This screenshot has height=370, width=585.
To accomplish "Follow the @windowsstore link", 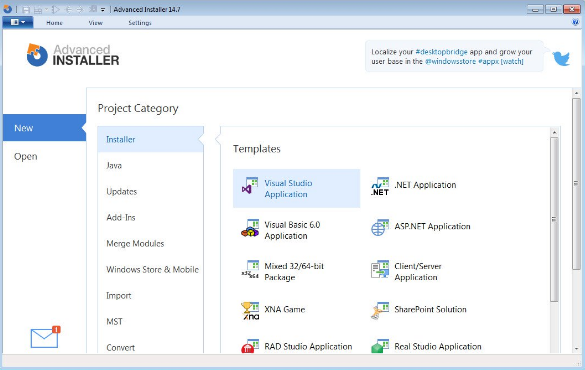I will [450, 61].
